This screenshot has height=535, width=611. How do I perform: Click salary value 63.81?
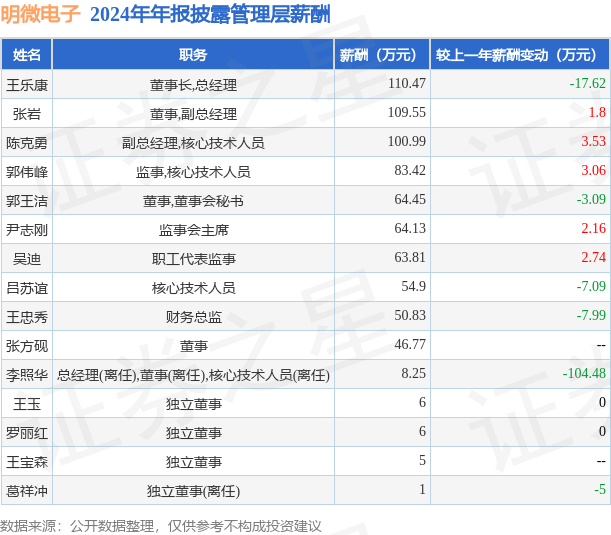[410, 257]
